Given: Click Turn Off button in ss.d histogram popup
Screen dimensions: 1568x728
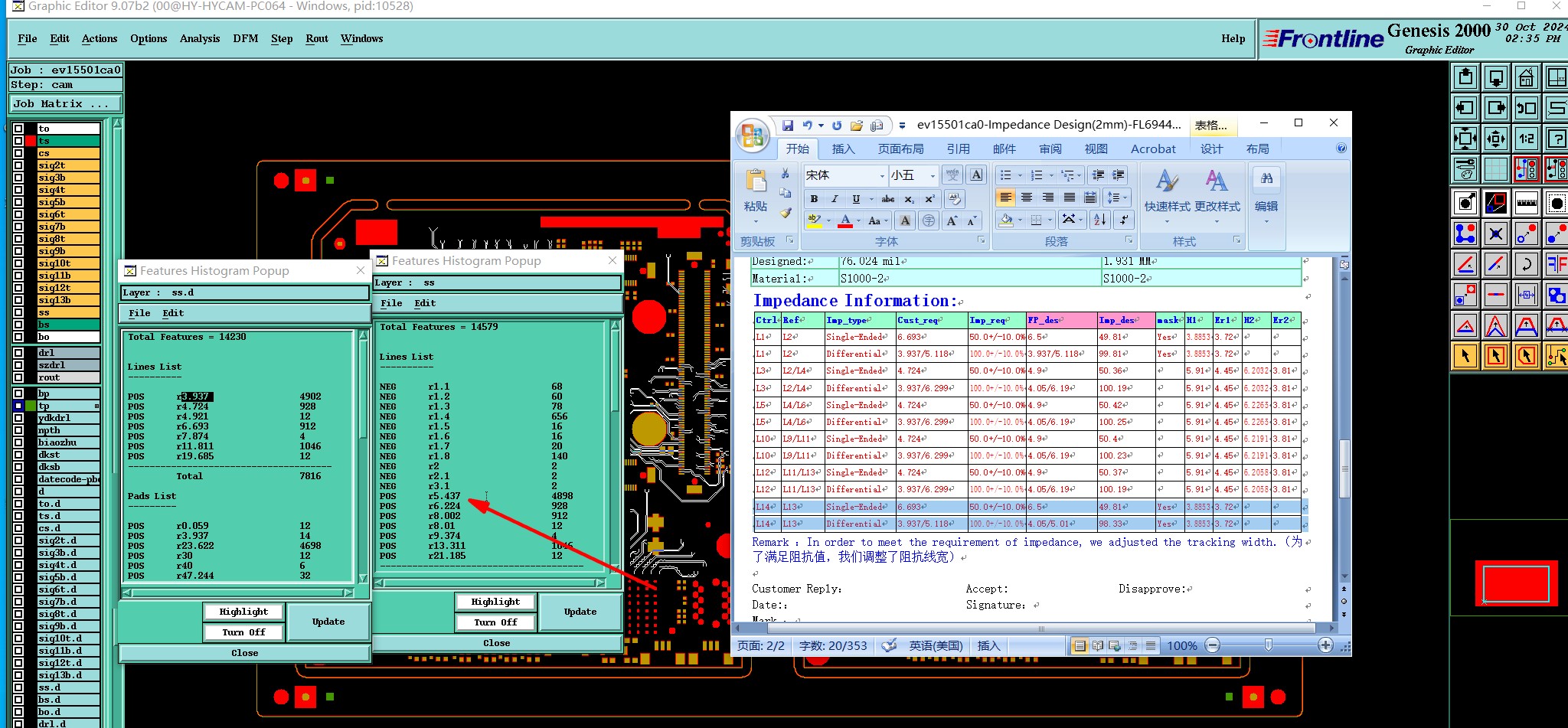Looking at the screenshot, I should (243, 632).
